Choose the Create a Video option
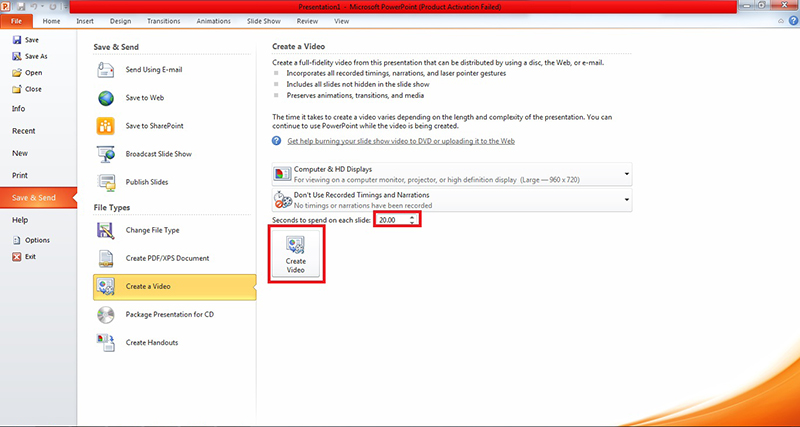Viewport: 800px width, 427px height. (174, 287)
